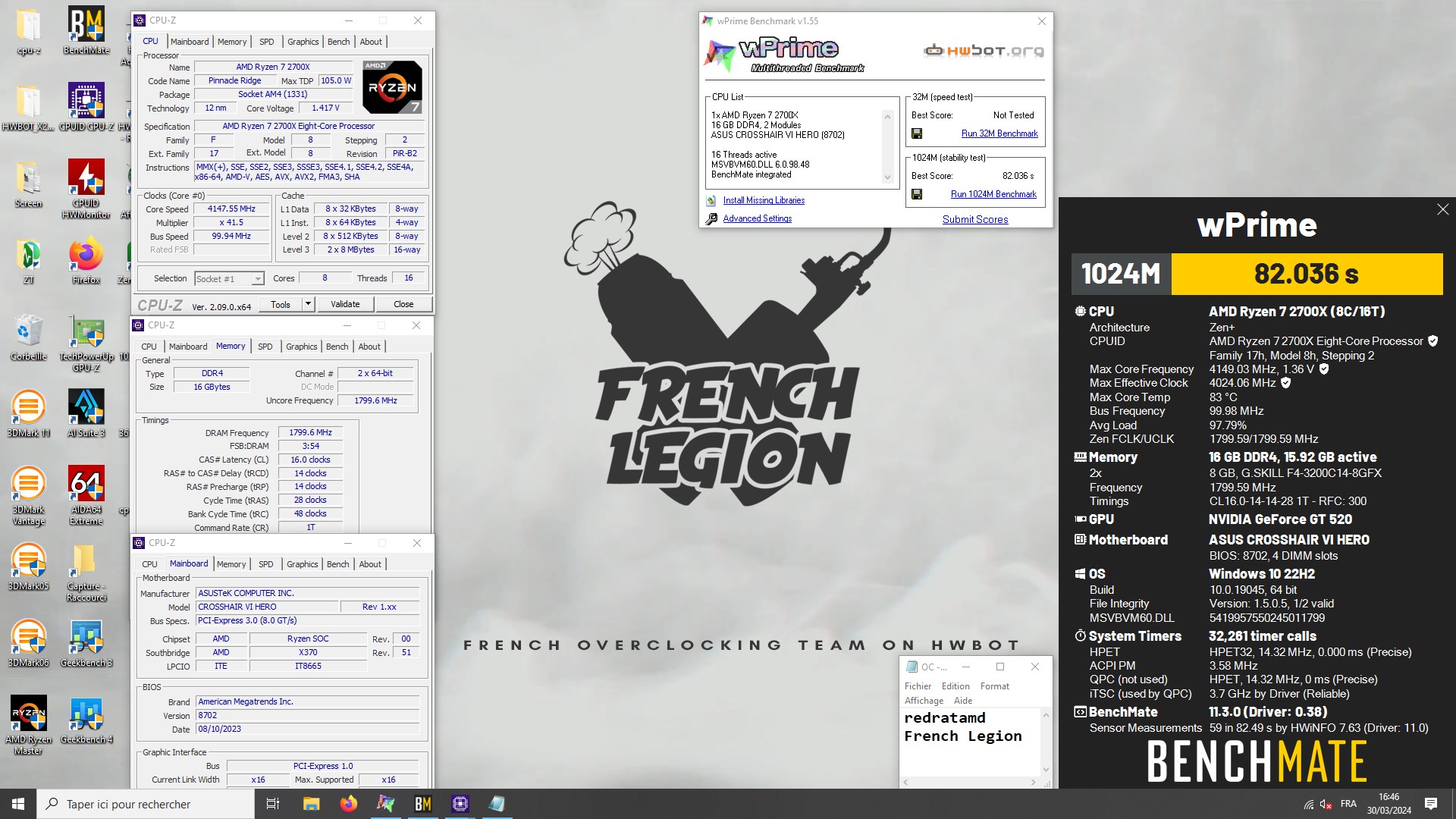Screen dimensions: 1456x819
Task: Open the cpu-z folder desktop icon
Action: (x=28, y=32)
